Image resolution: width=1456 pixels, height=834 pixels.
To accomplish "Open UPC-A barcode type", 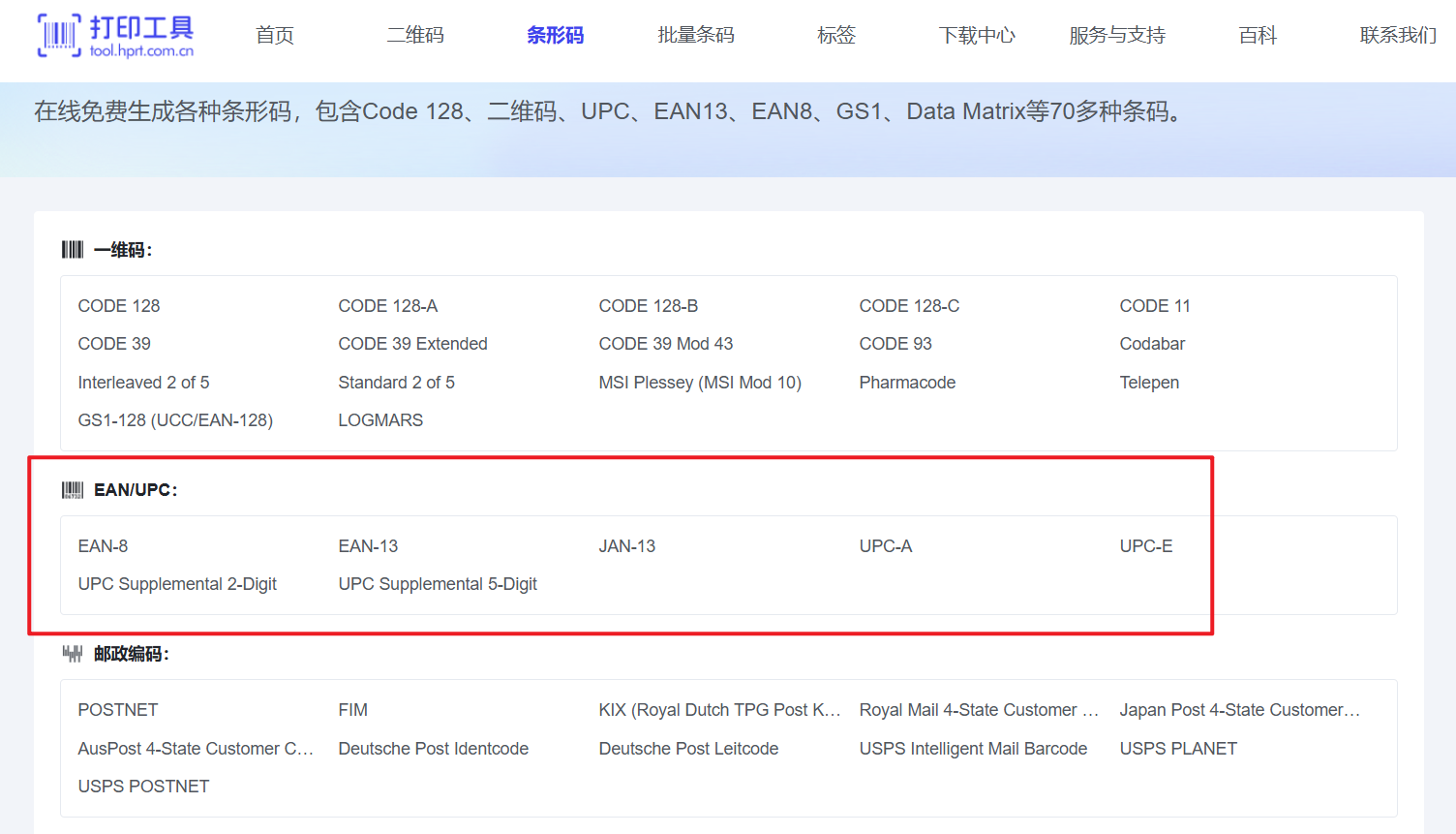I will (886, 546).
